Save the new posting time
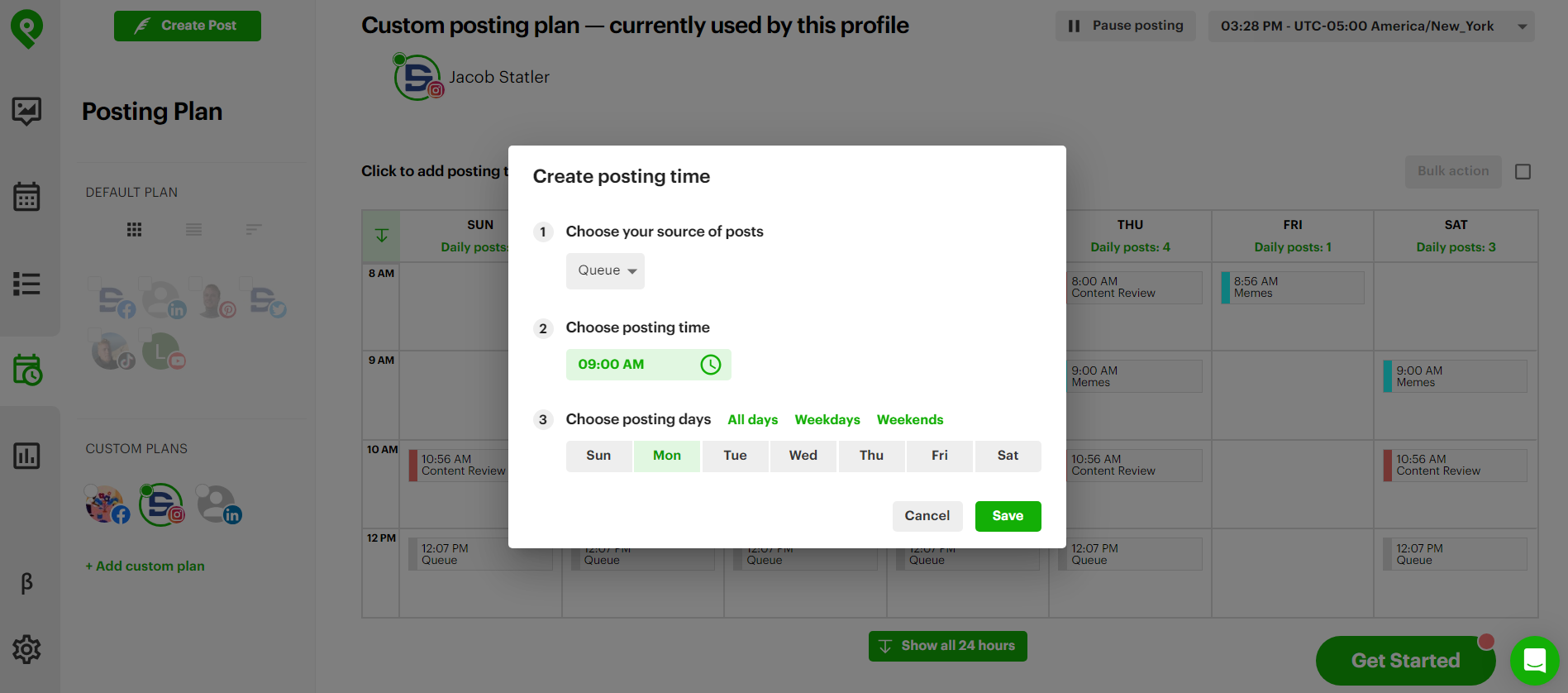1568x693 pixels. 1008,515
